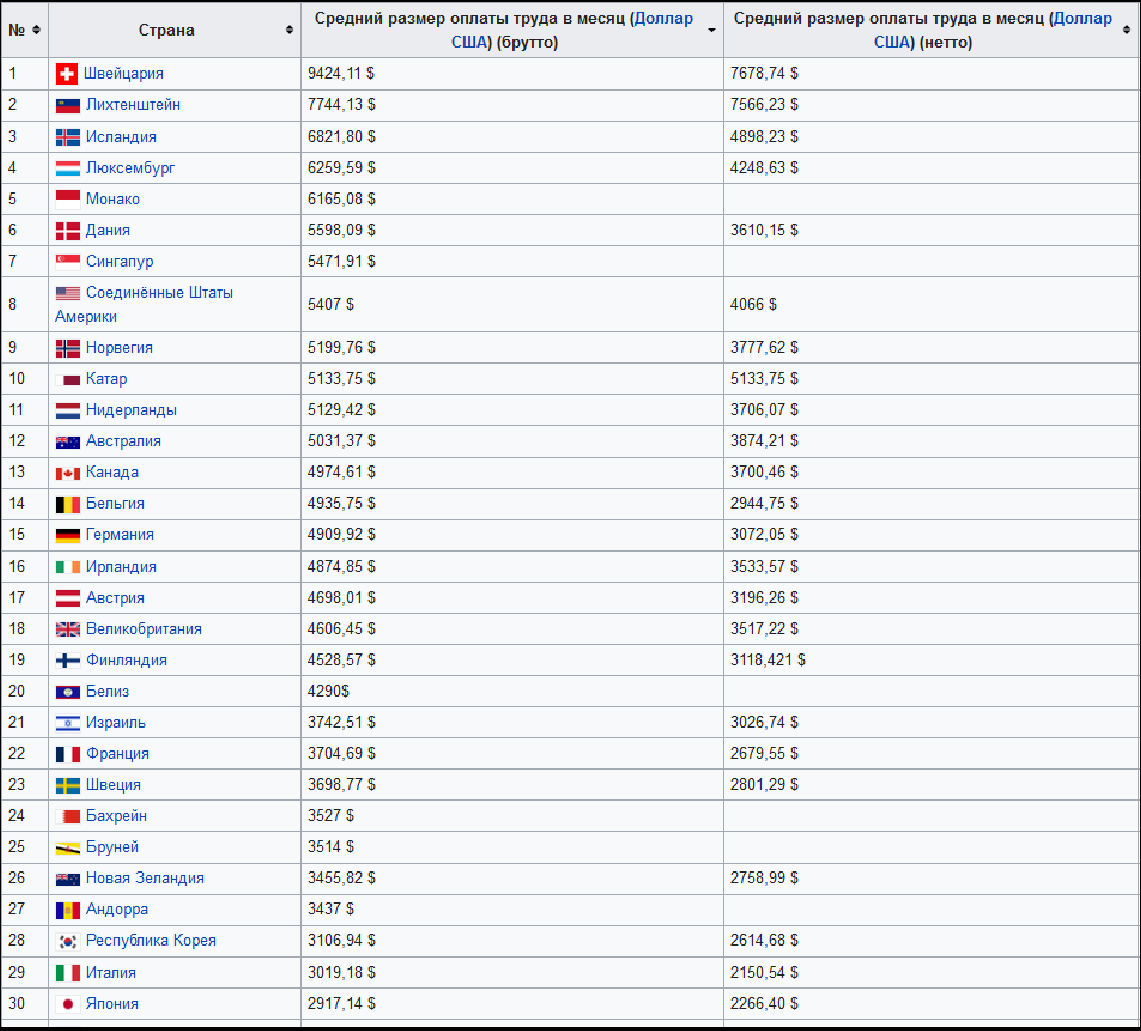Click the Sweden flag icon

pos(67,785)
